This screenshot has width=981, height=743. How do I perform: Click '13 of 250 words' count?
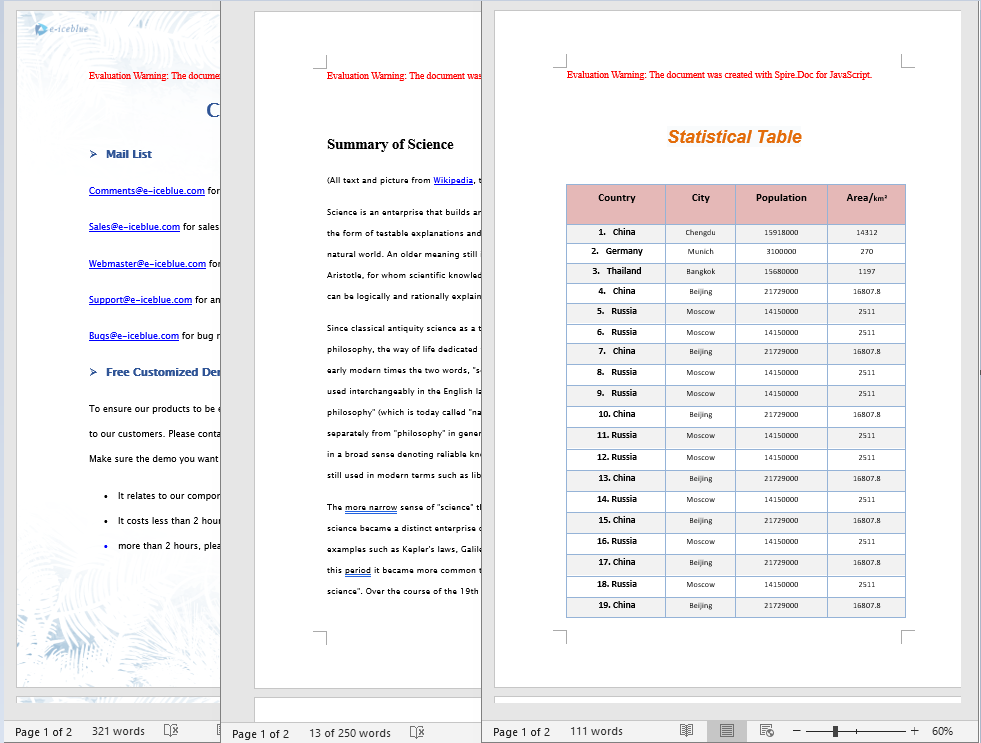[x=350, y=733]
